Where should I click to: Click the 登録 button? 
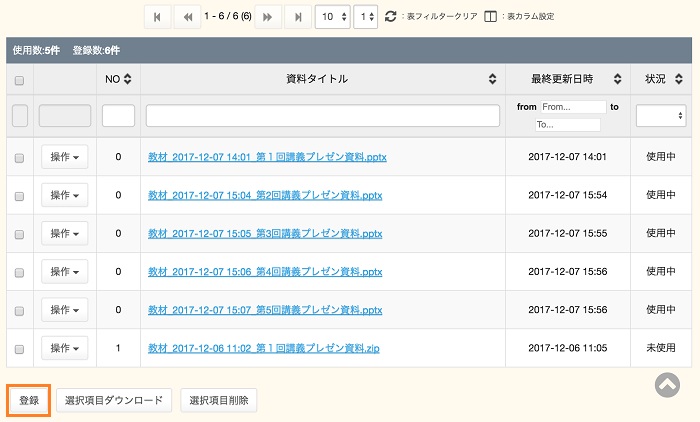(x=29, y=400)
